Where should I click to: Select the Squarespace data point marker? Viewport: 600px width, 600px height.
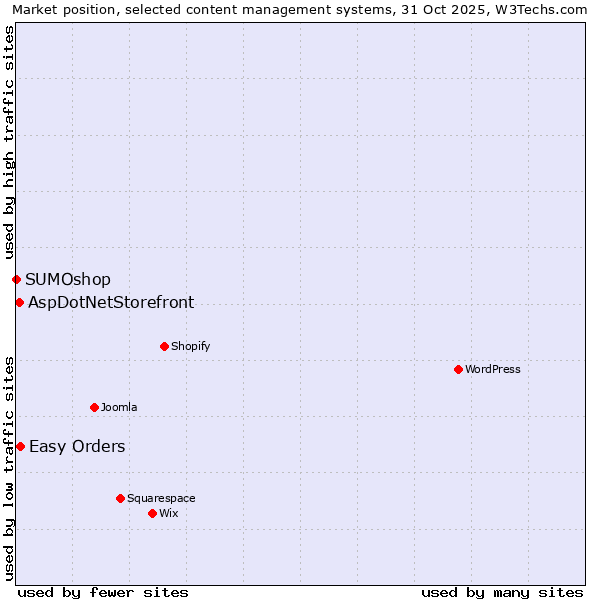click(120, 498)
